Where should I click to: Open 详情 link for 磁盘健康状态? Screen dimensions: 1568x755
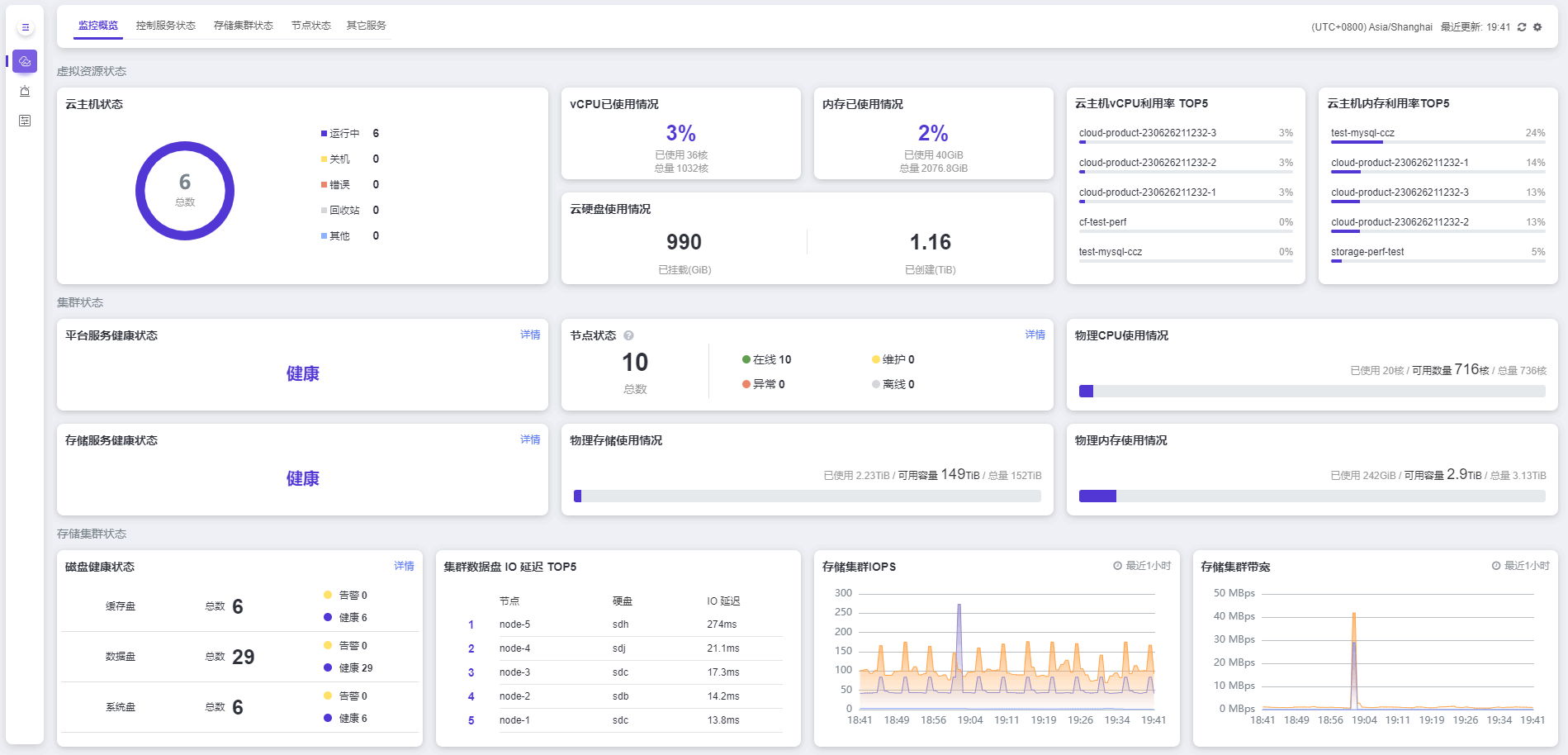click(404, 566)
